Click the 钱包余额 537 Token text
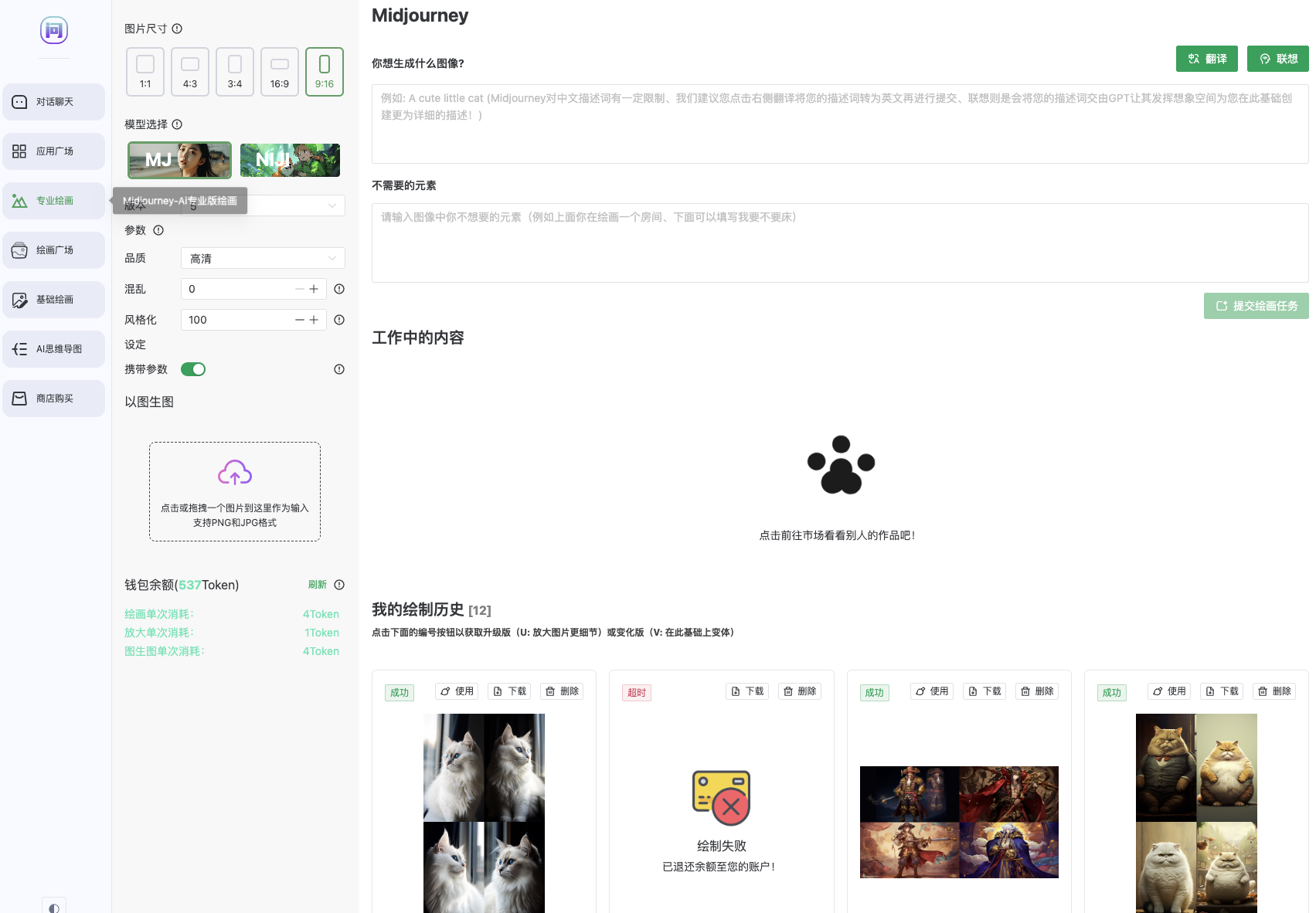The width and height of the screenshot is (1316, 913). point(182,585)
